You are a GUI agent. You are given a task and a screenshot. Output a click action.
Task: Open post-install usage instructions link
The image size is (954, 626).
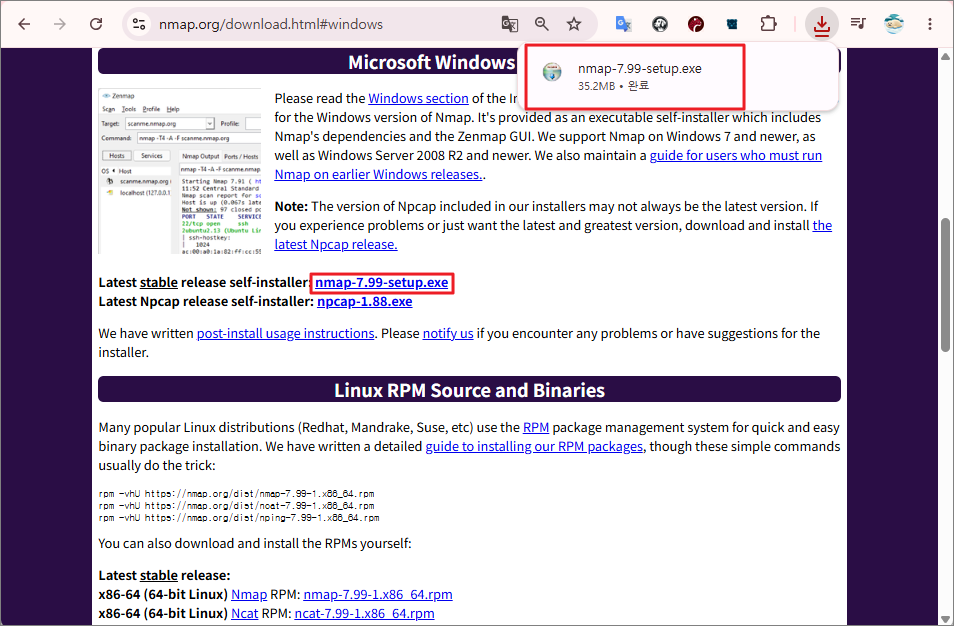[x=285, y=334]
